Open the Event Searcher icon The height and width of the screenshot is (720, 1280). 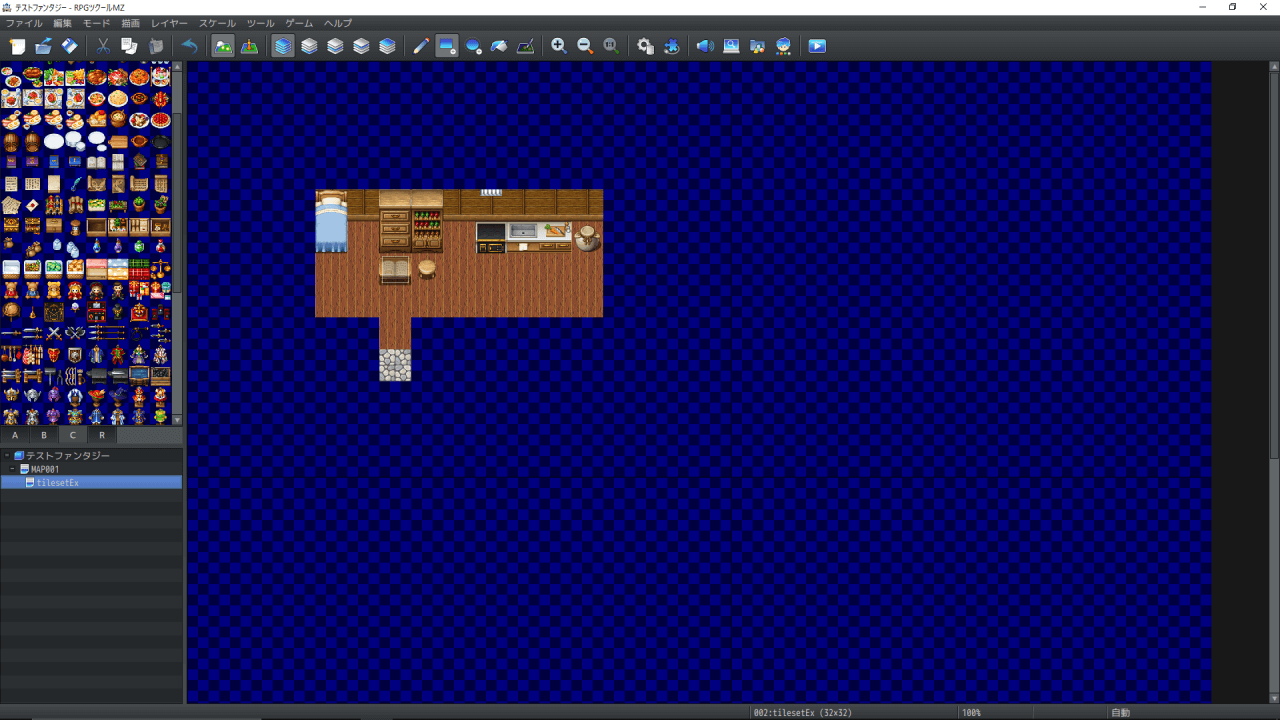731,46
